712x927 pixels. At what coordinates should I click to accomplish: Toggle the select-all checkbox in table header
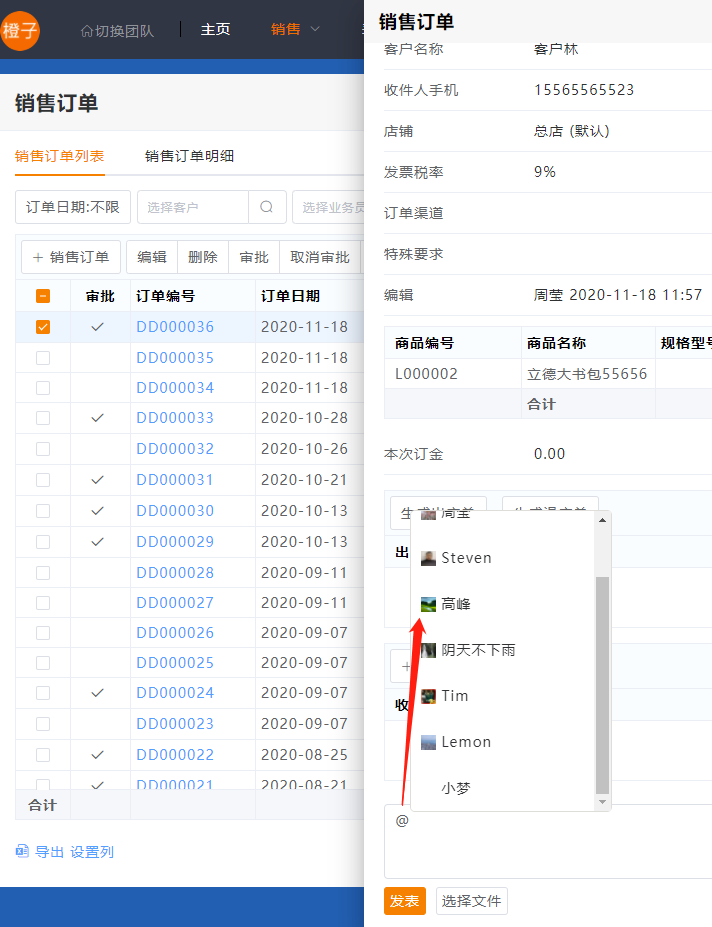pos(43,296)
